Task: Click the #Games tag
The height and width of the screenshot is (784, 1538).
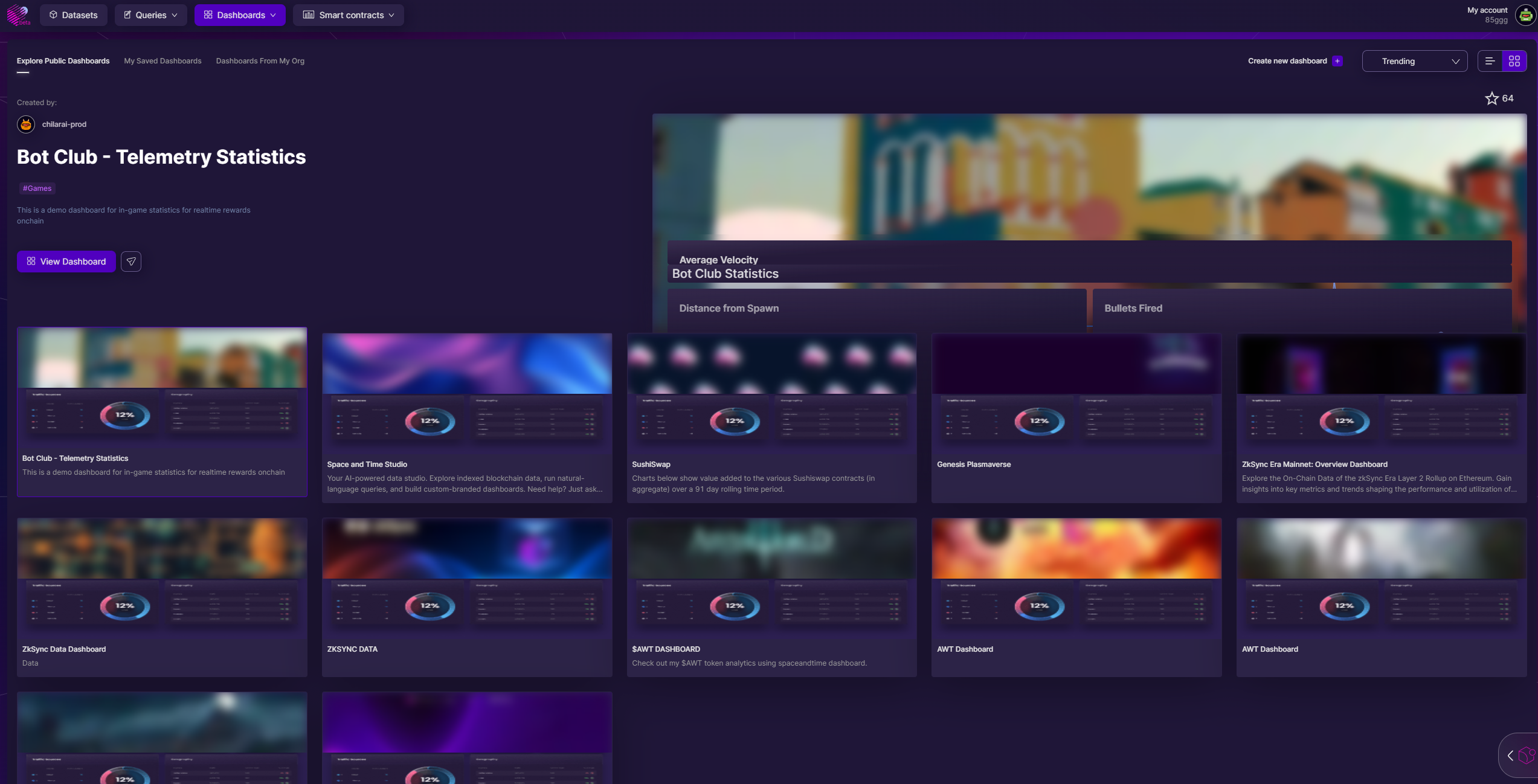Action: coord(37,188)
